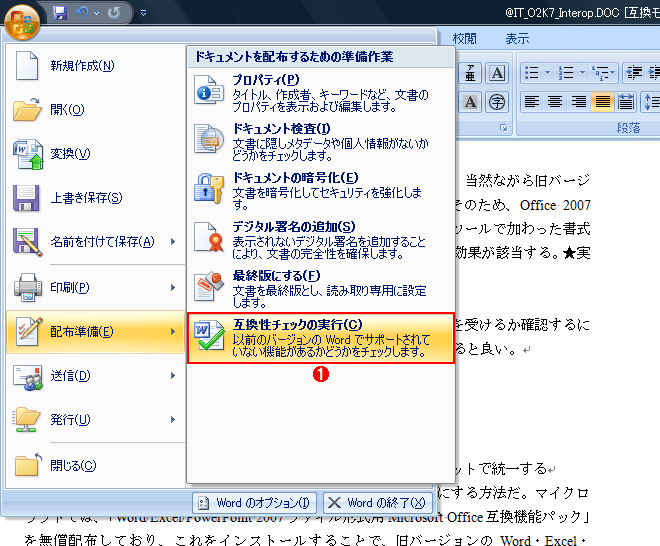This screenshot has height=546, width=660.
Task: Expand the 送信 submenu arrow
Action: 173,376
